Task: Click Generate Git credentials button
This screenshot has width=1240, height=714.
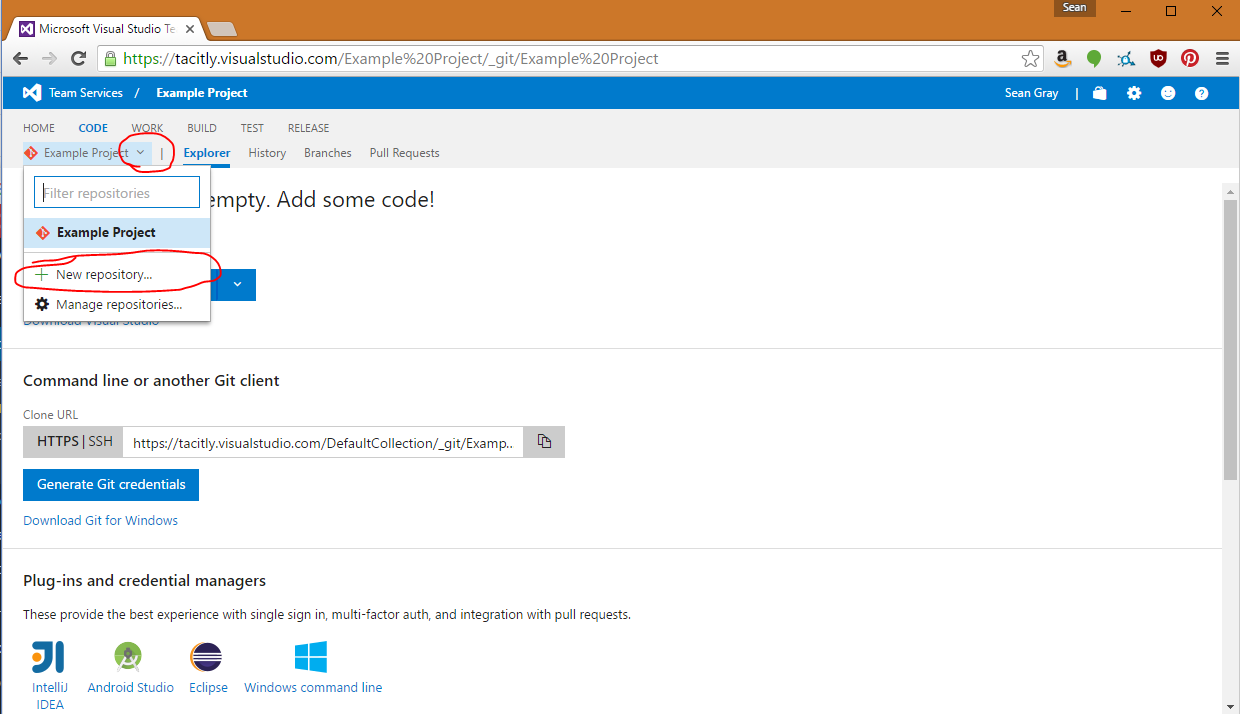Action: click(111, 485)
